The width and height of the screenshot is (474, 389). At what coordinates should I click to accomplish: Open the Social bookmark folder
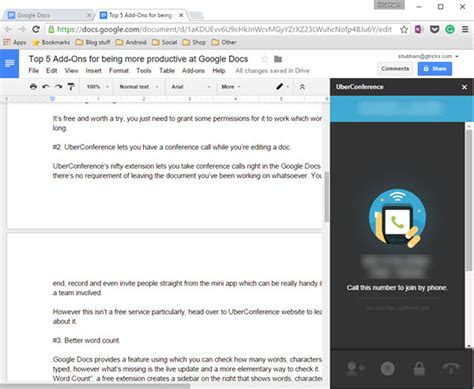[164, 42]
